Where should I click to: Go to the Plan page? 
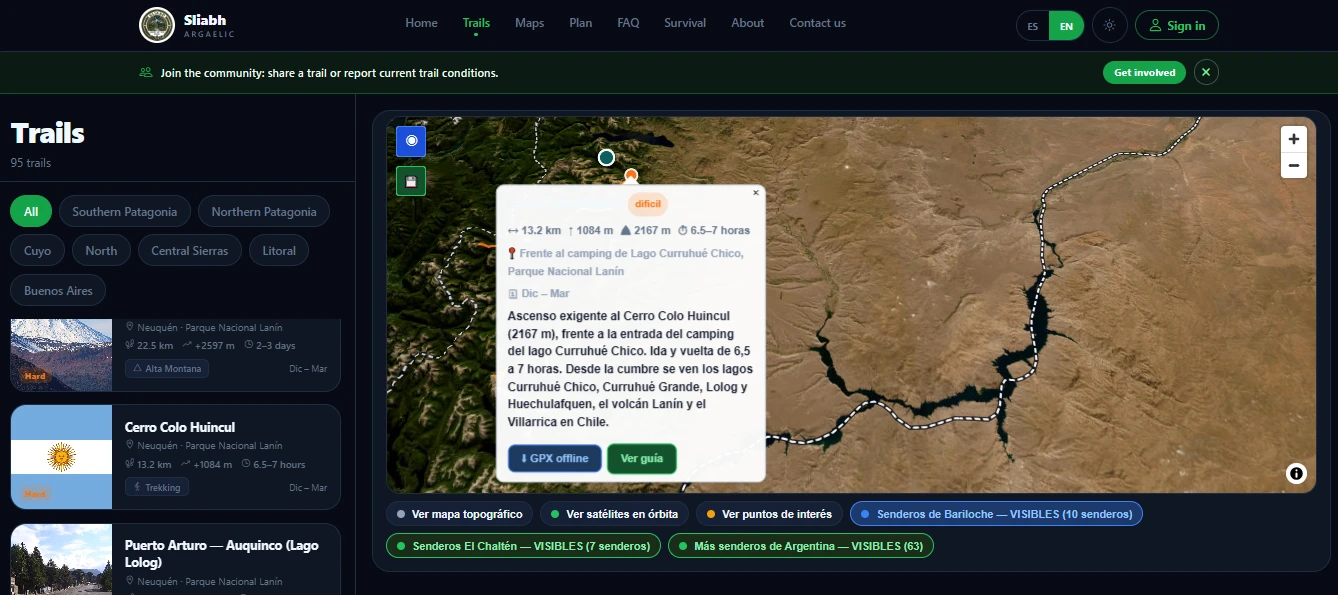581,23
